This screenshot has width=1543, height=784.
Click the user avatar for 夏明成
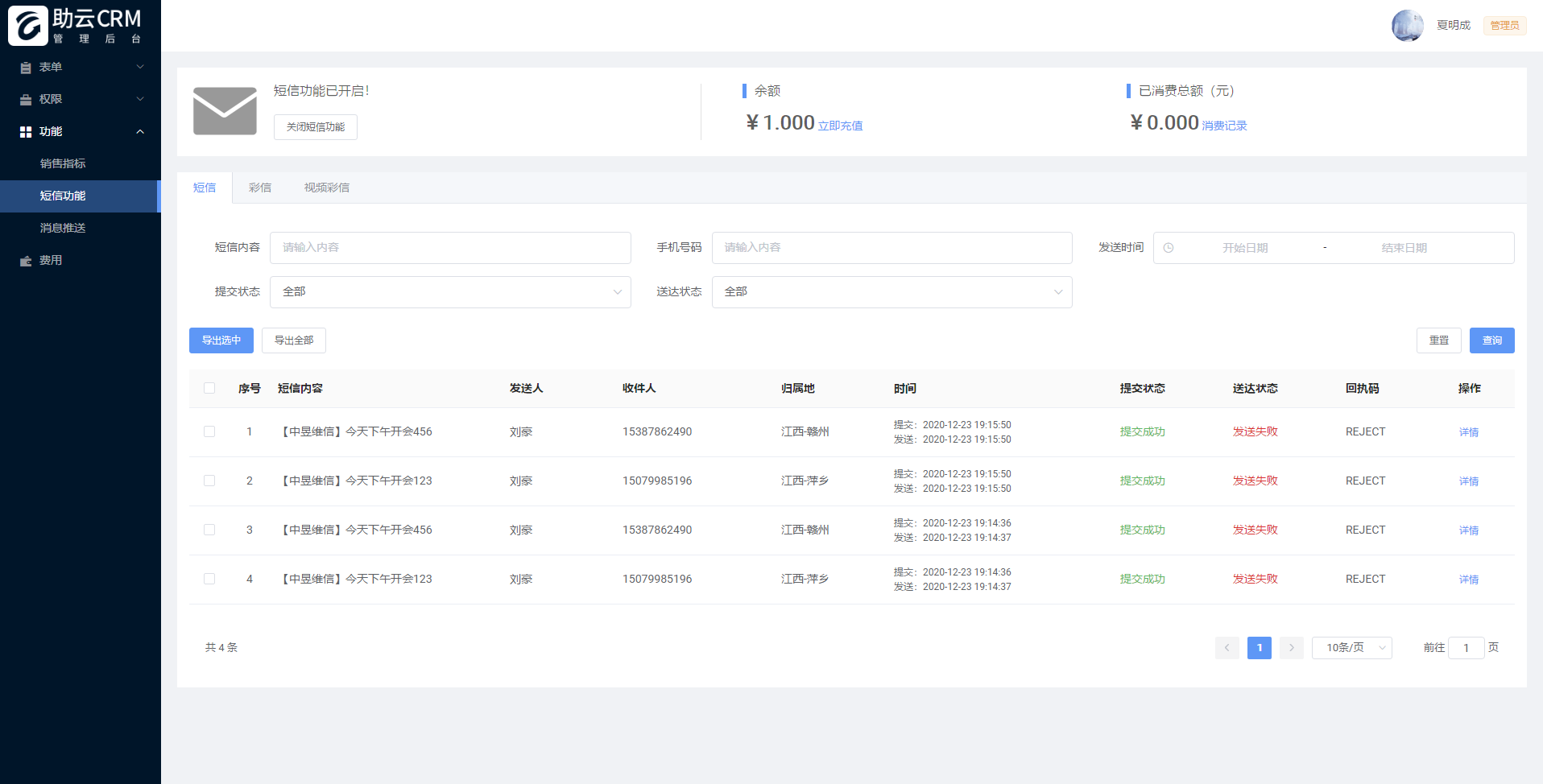point(1408,26)
